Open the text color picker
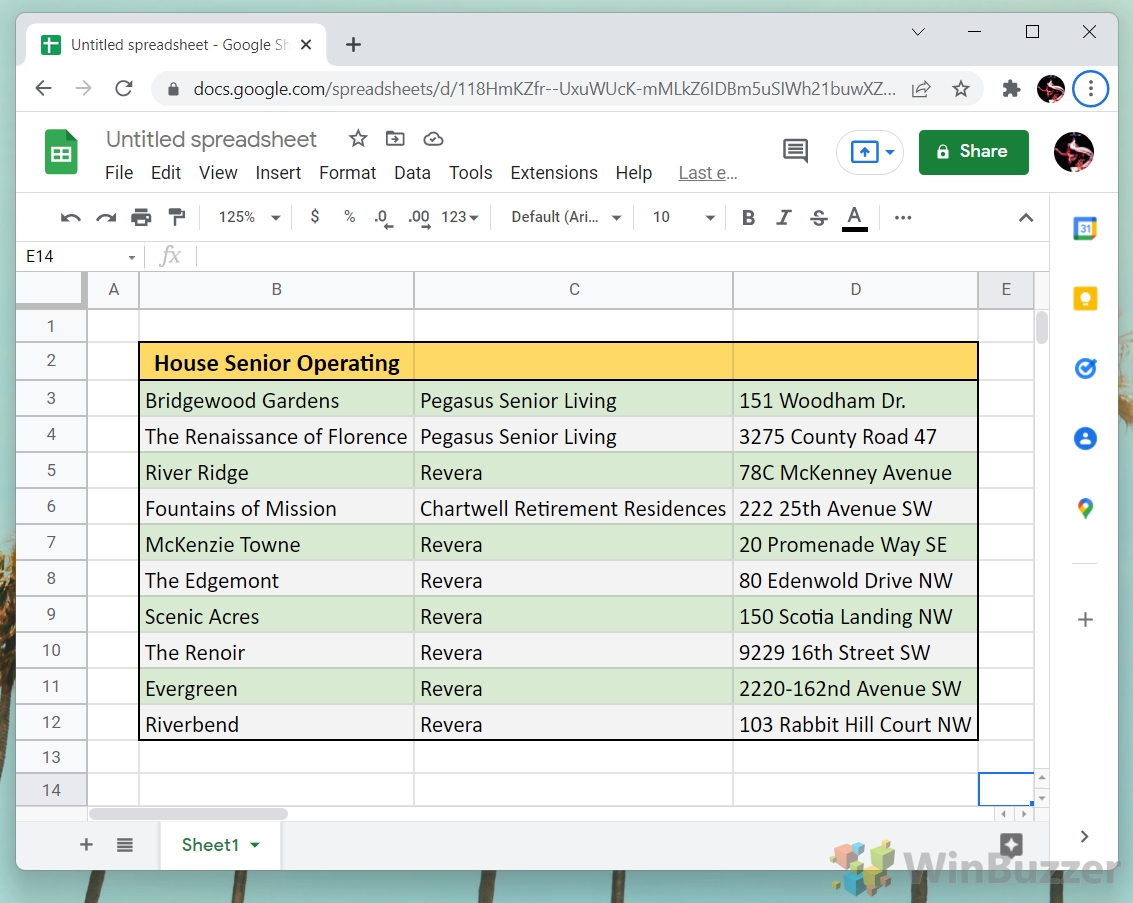The image size is (1133, 903). point(855,218)
